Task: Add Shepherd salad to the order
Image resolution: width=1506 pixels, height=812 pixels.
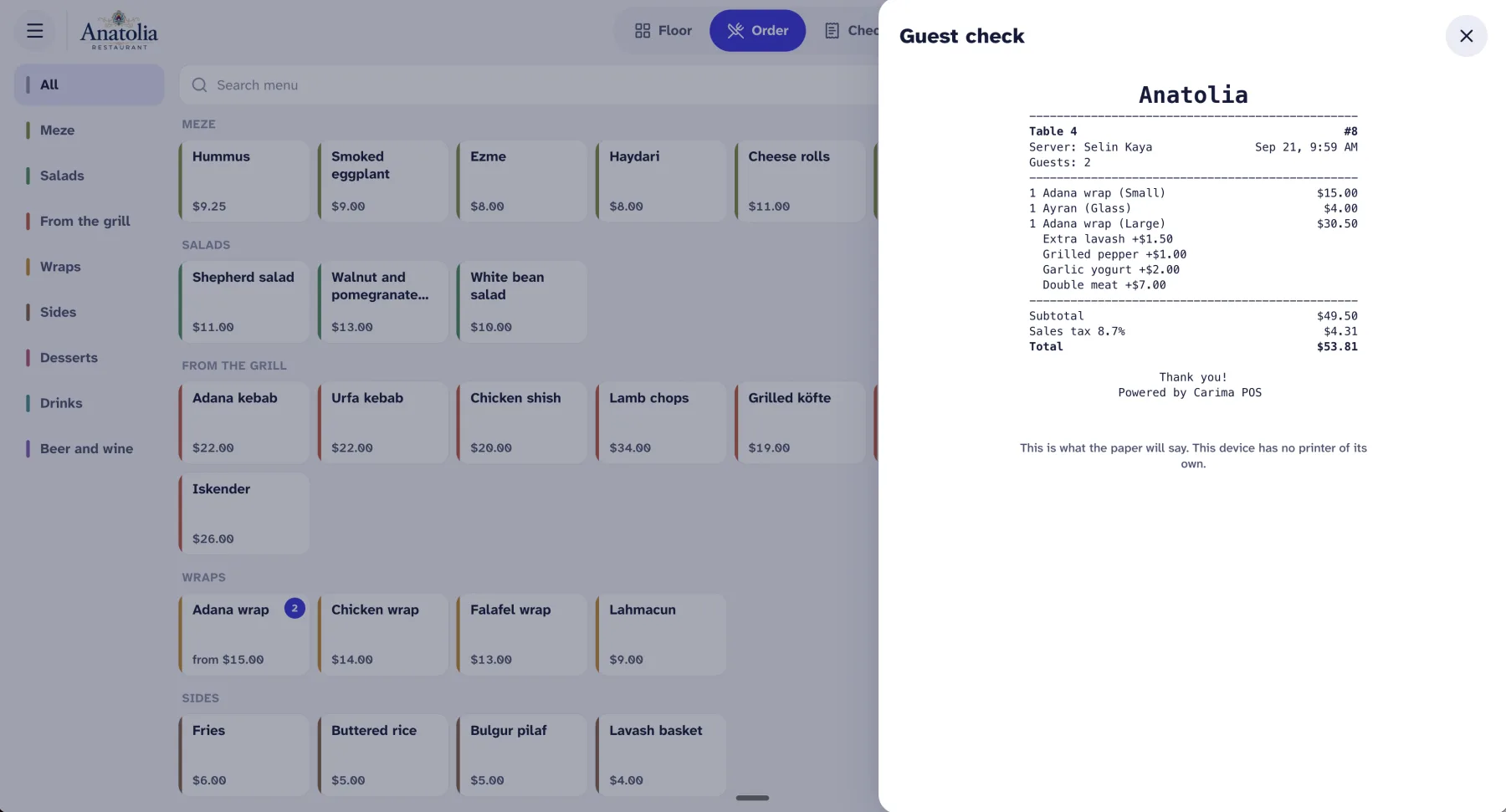Action: pos(244,302)
